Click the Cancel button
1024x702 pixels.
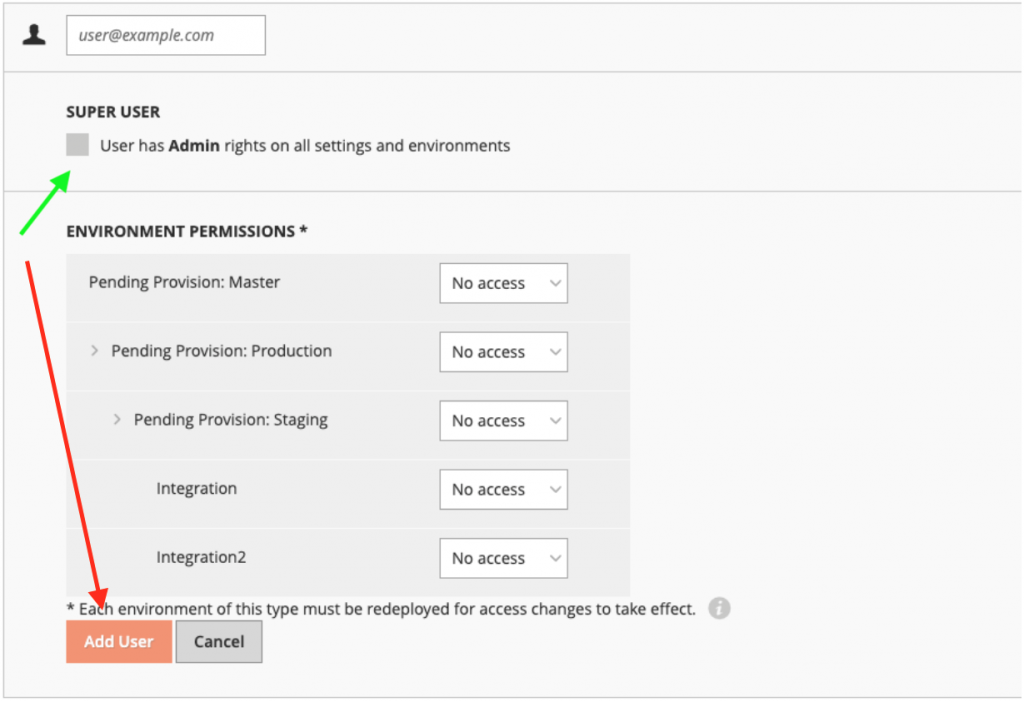pyautogui.click(x=218, y=641)
